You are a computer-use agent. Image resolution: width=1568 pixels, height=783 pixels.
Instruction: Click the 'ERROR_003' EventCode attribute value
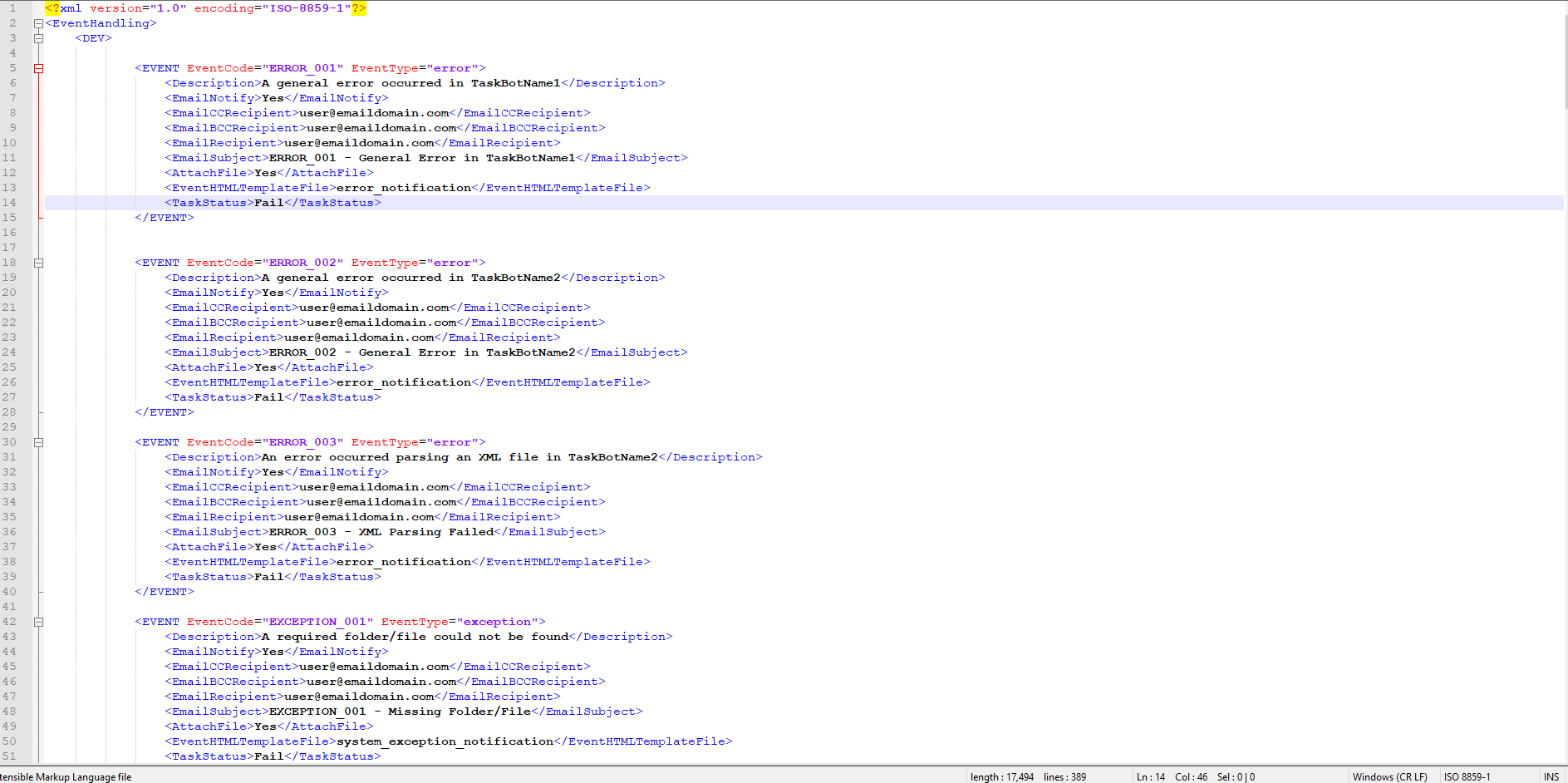302,442
